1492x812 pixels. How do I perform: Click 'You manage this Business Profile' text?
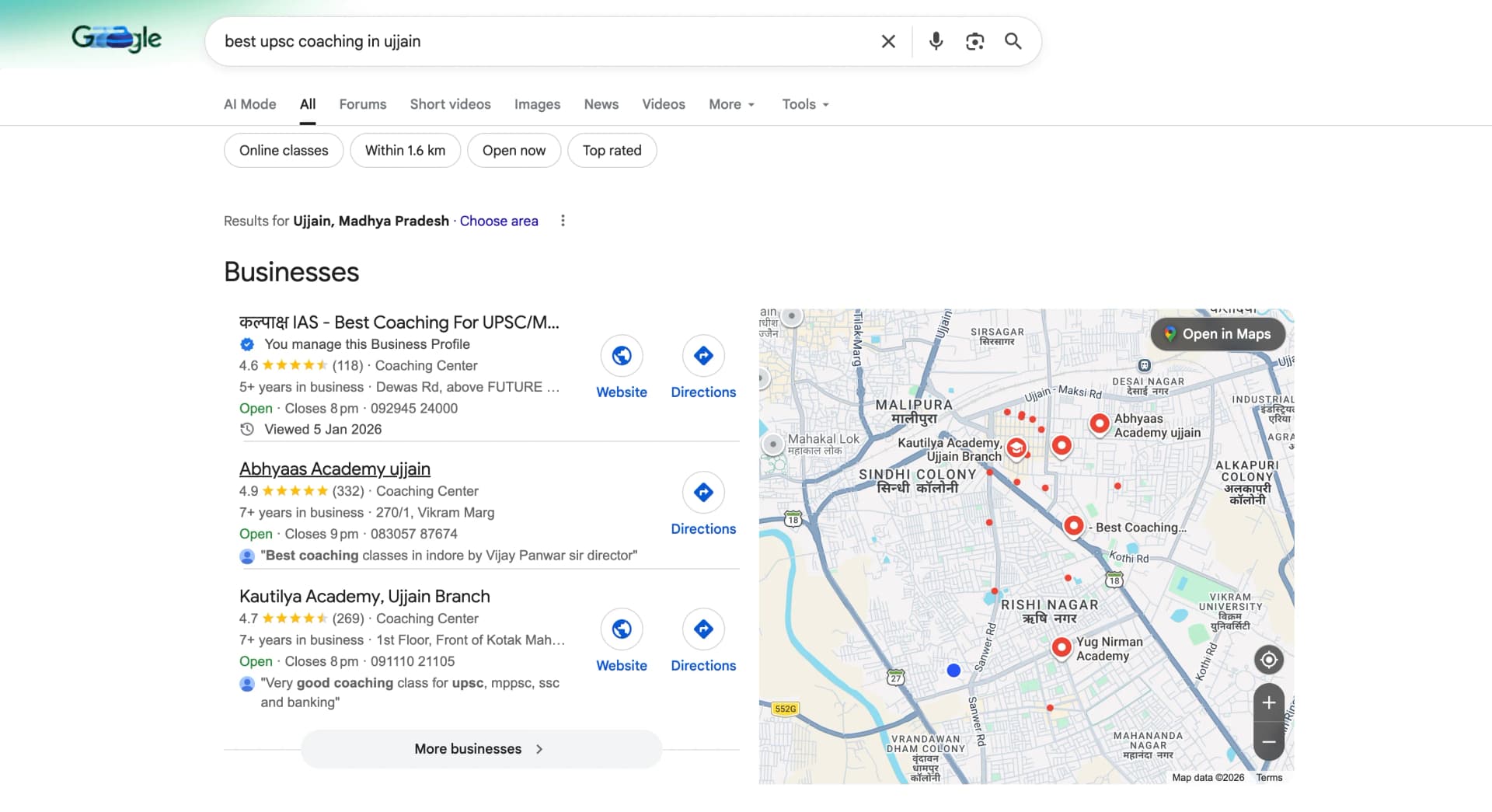click(x=367, y=344)
